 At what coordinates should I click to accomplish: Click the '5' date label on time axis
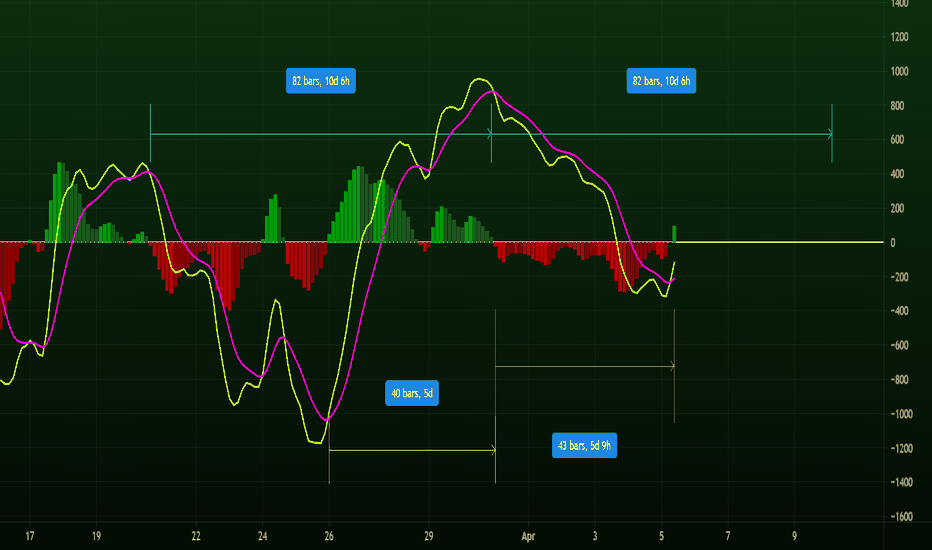[662, 536]
